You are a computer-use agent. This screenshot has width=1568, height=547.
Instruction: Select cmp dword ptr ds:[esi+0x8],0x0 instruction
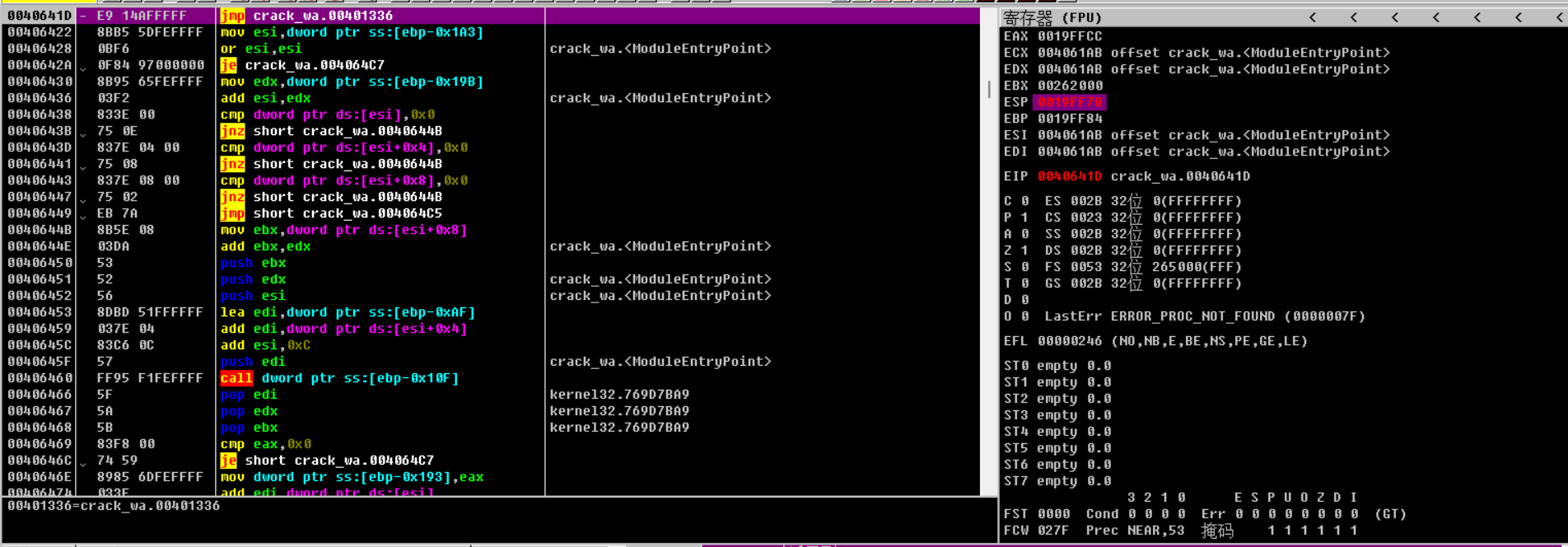[x=343, y=180]
